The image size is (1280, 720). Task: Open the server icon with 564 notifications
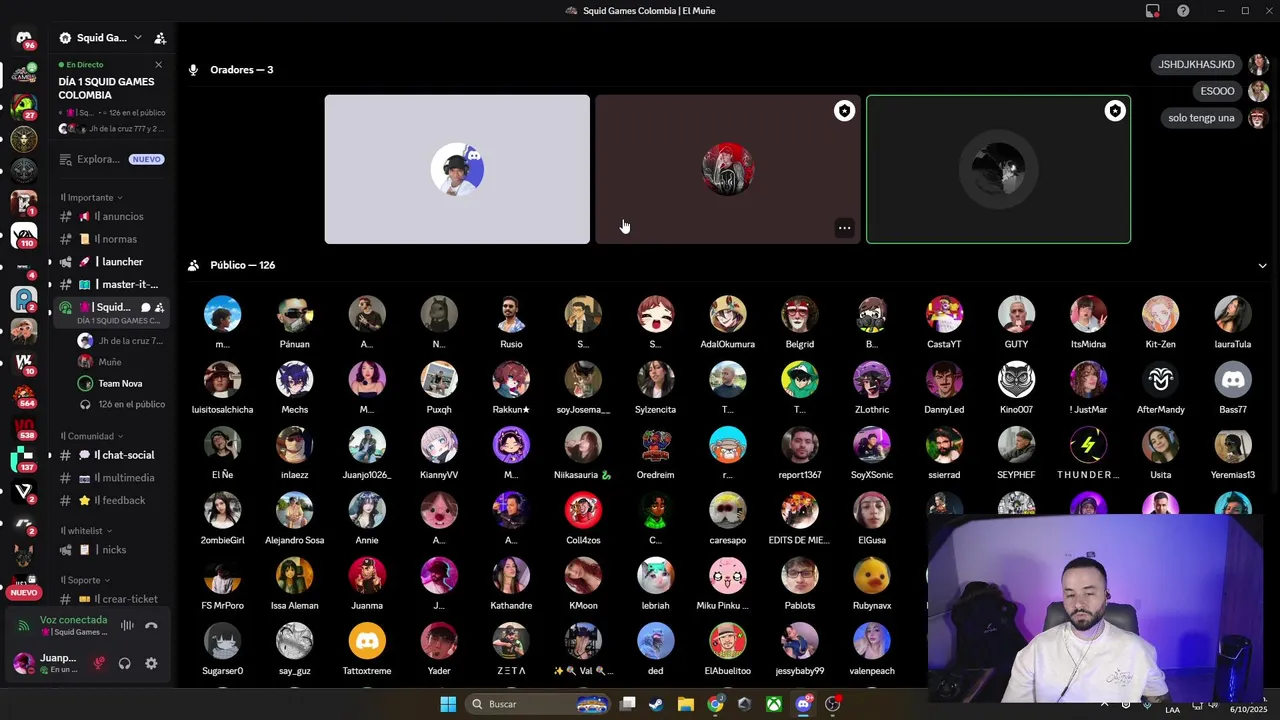(24, 395)
